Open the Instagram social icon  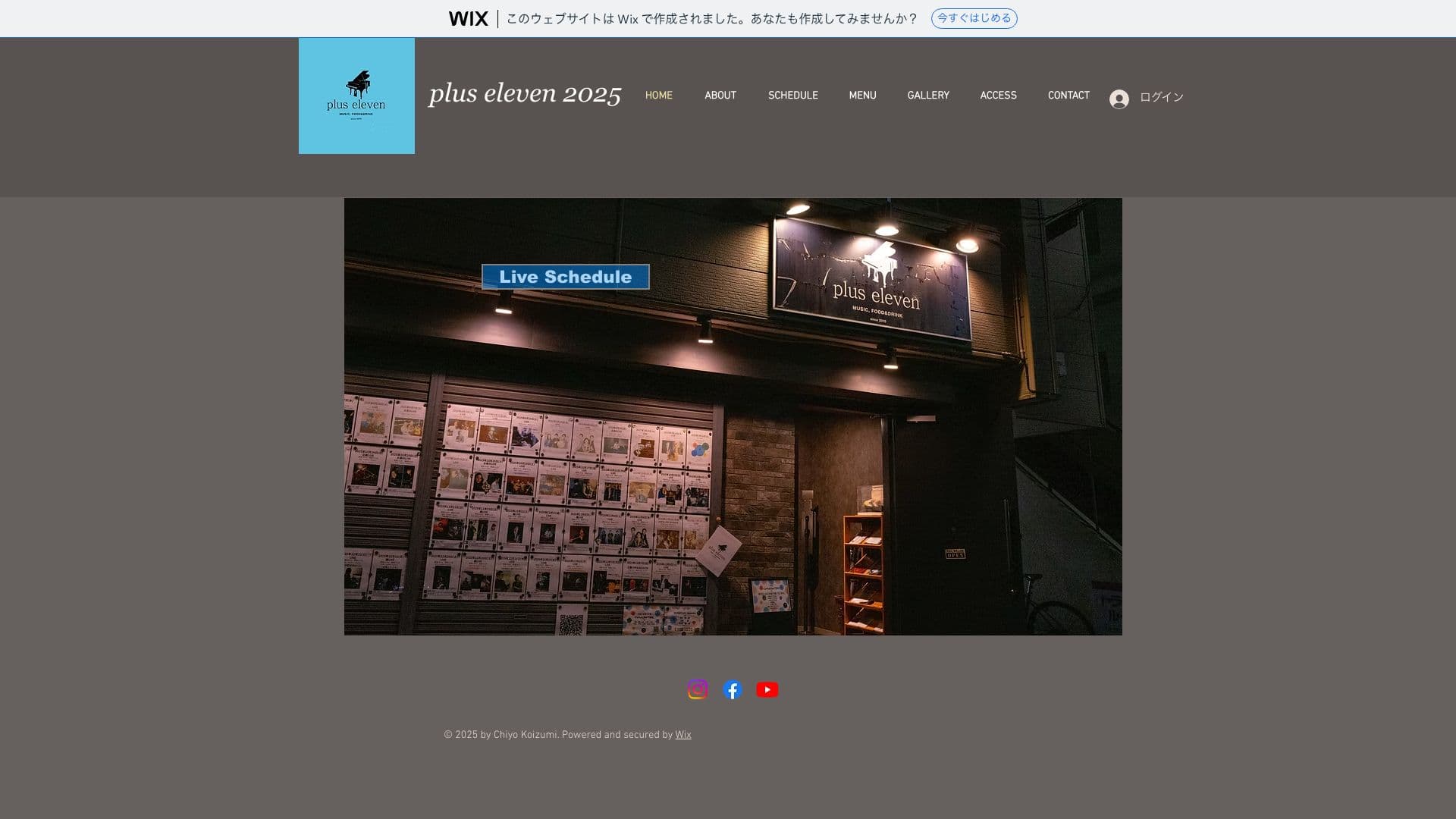click(x=697, y=689)
